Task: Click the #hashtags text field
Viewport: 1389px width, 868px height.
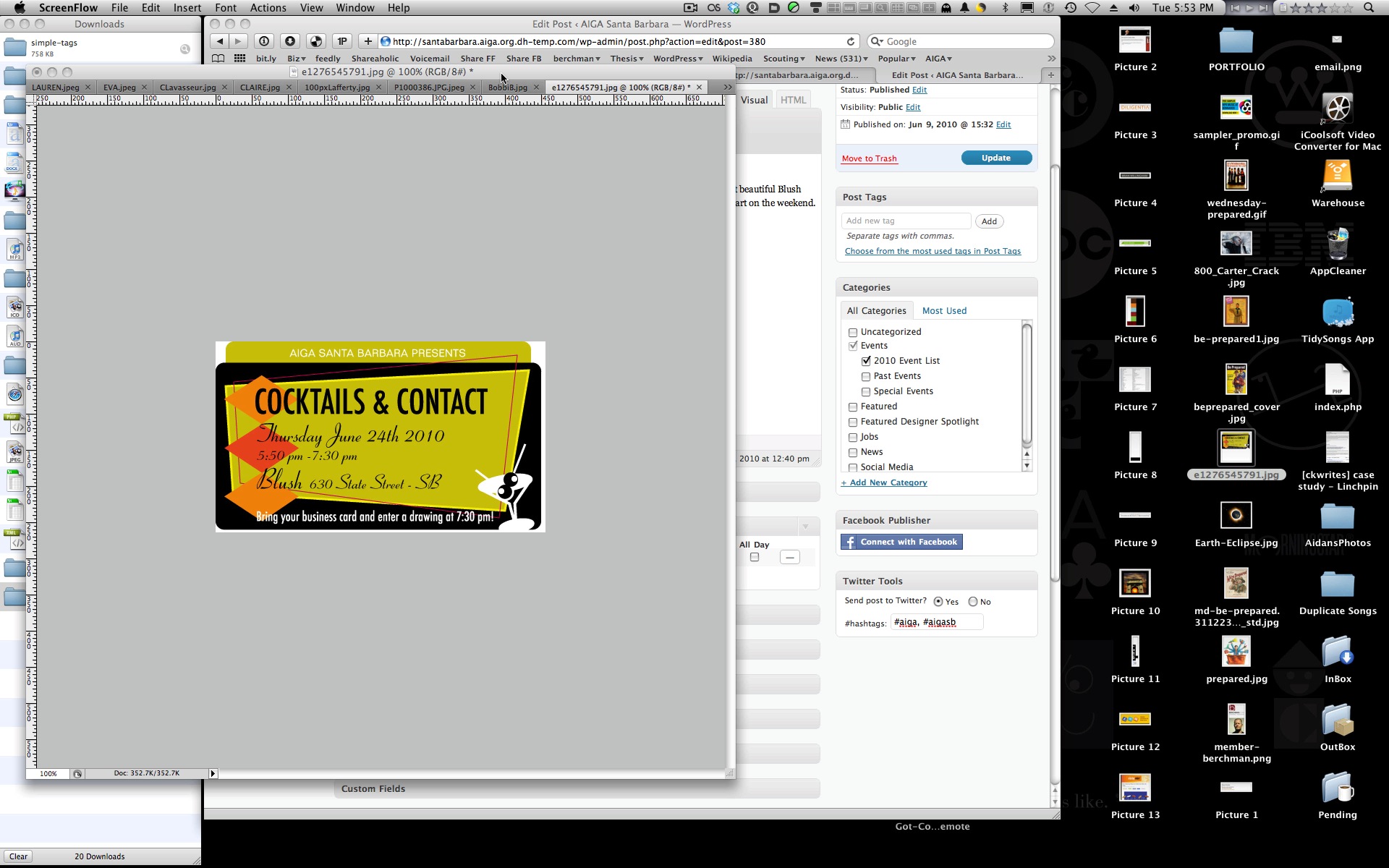Action: click(x=936, y=622)
